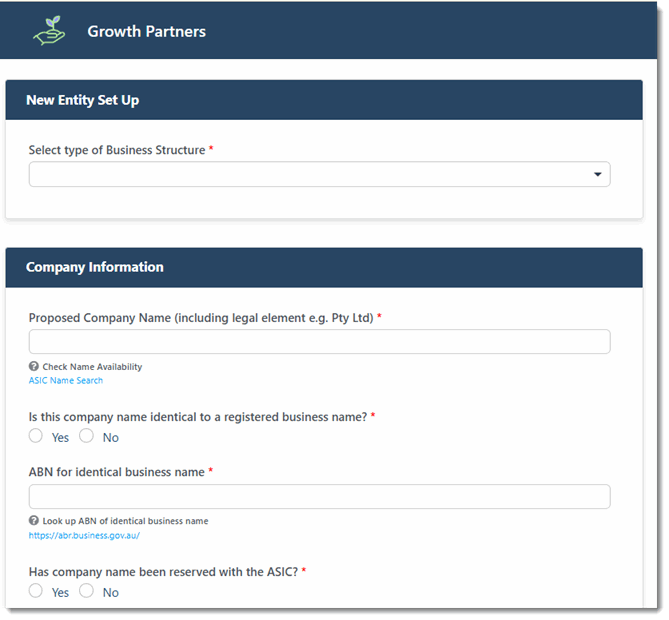Click the Check Name Availability hint text

(92, 367)
